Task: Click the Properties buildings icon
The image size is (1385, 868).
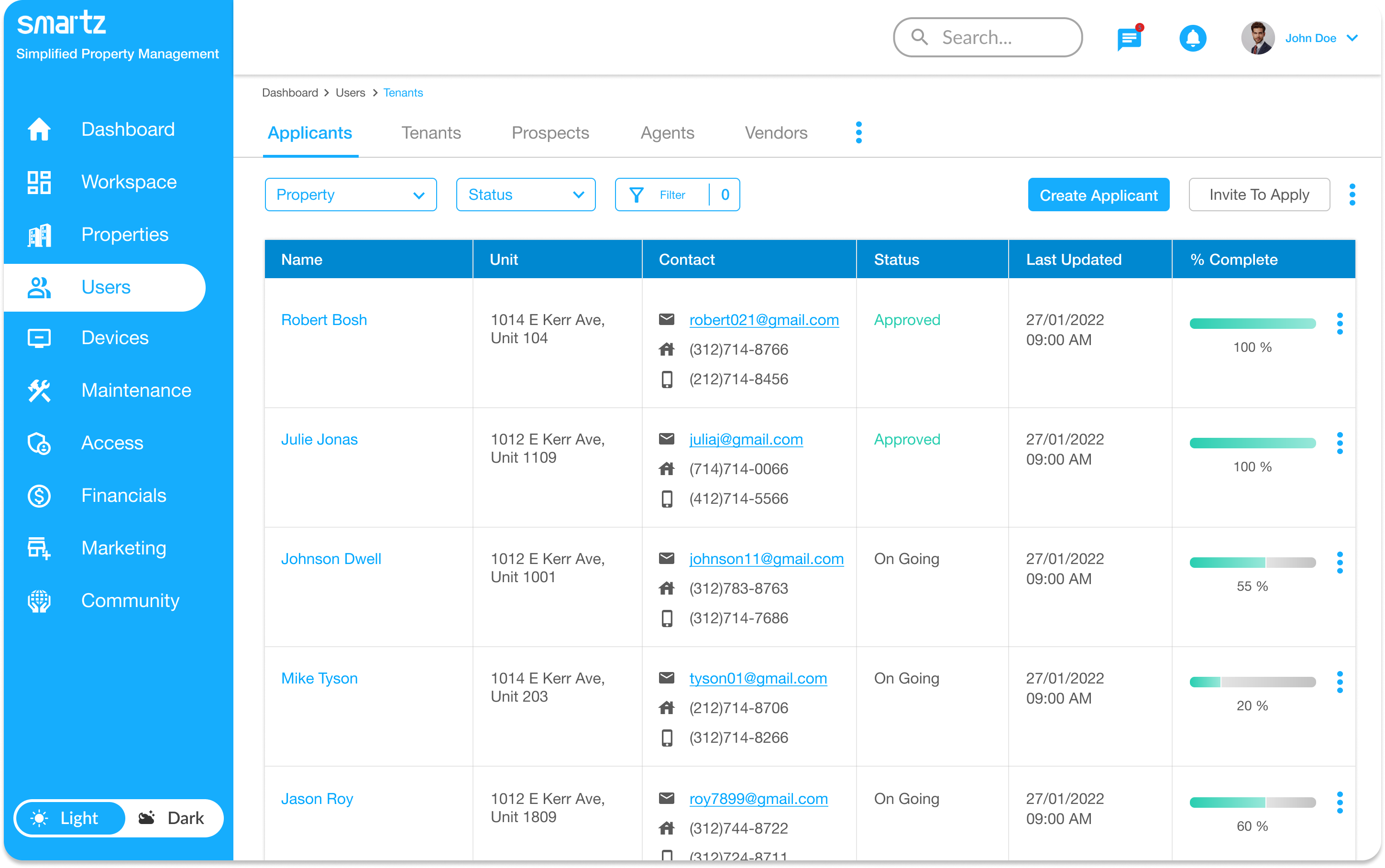Action: [39, 235]
